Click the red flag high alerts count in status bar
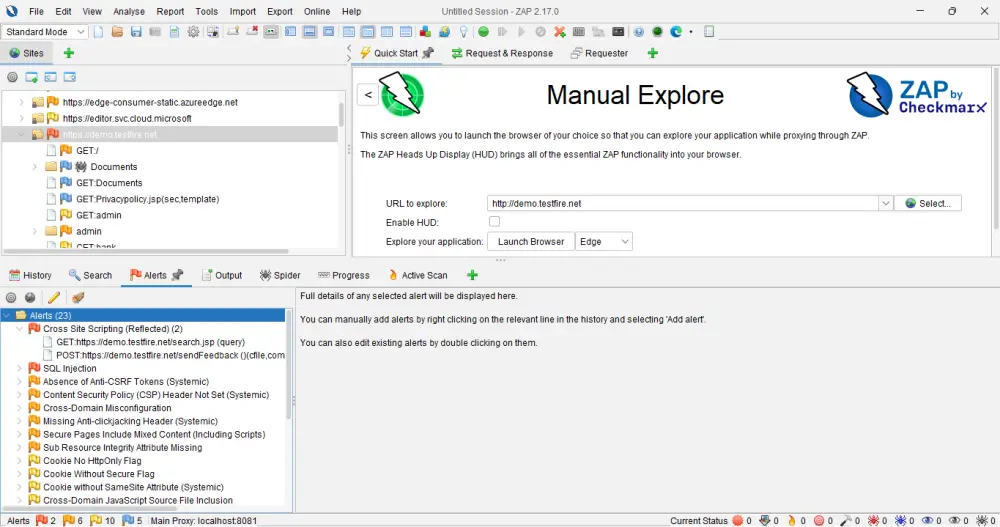The height and width of the screenshot is (527, 1000). point(46,521)
